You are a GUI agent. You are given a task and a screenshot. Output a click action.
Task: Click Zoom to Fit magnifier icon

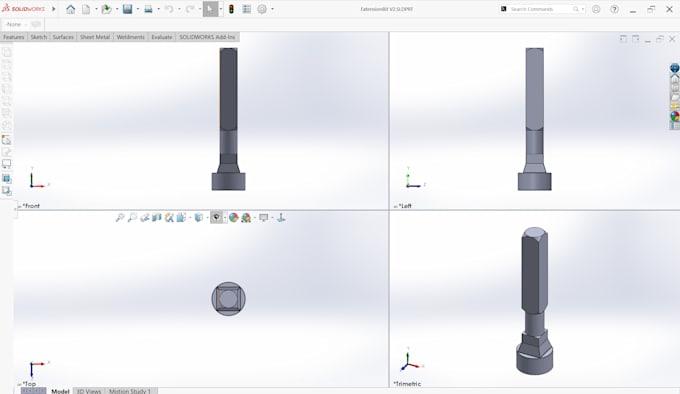coord(120,218)
